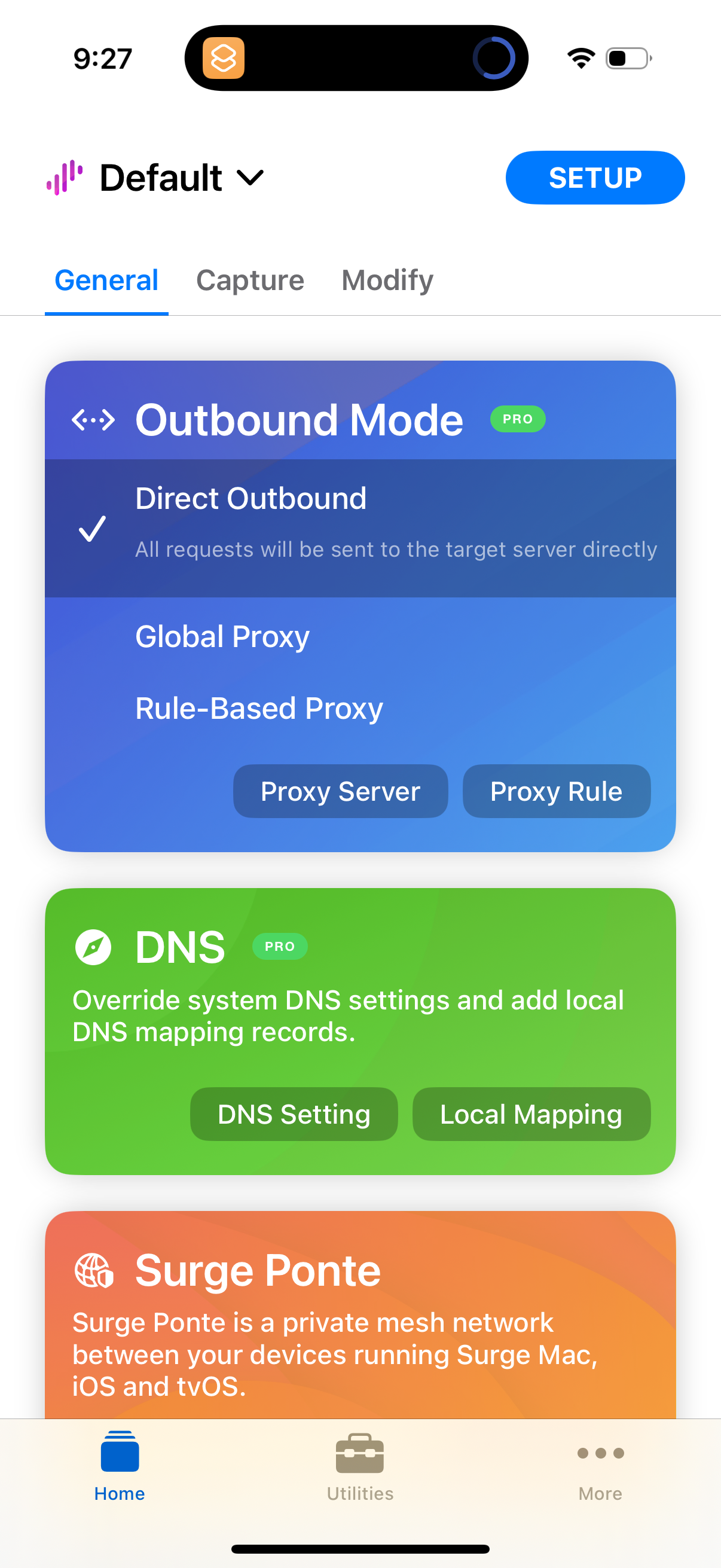Tap the Surge Ponte card title

click(258, 1271)
